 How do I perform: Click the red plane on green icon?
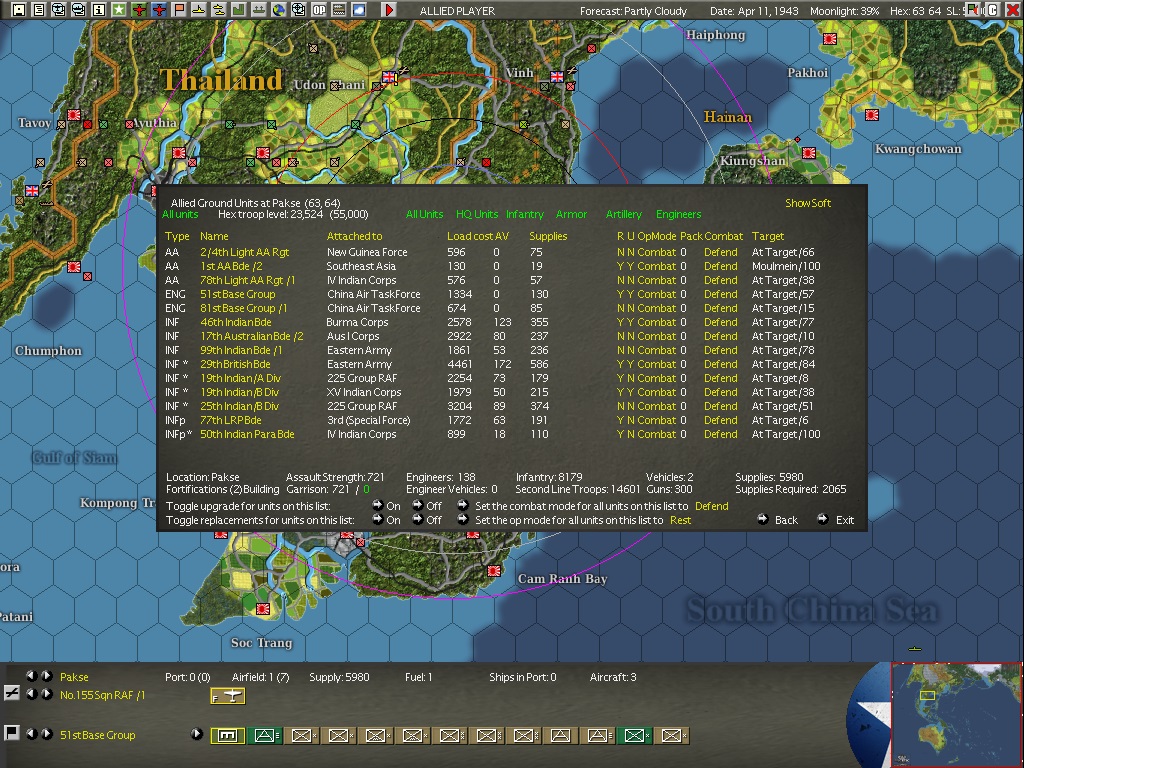tap(139, 10)
